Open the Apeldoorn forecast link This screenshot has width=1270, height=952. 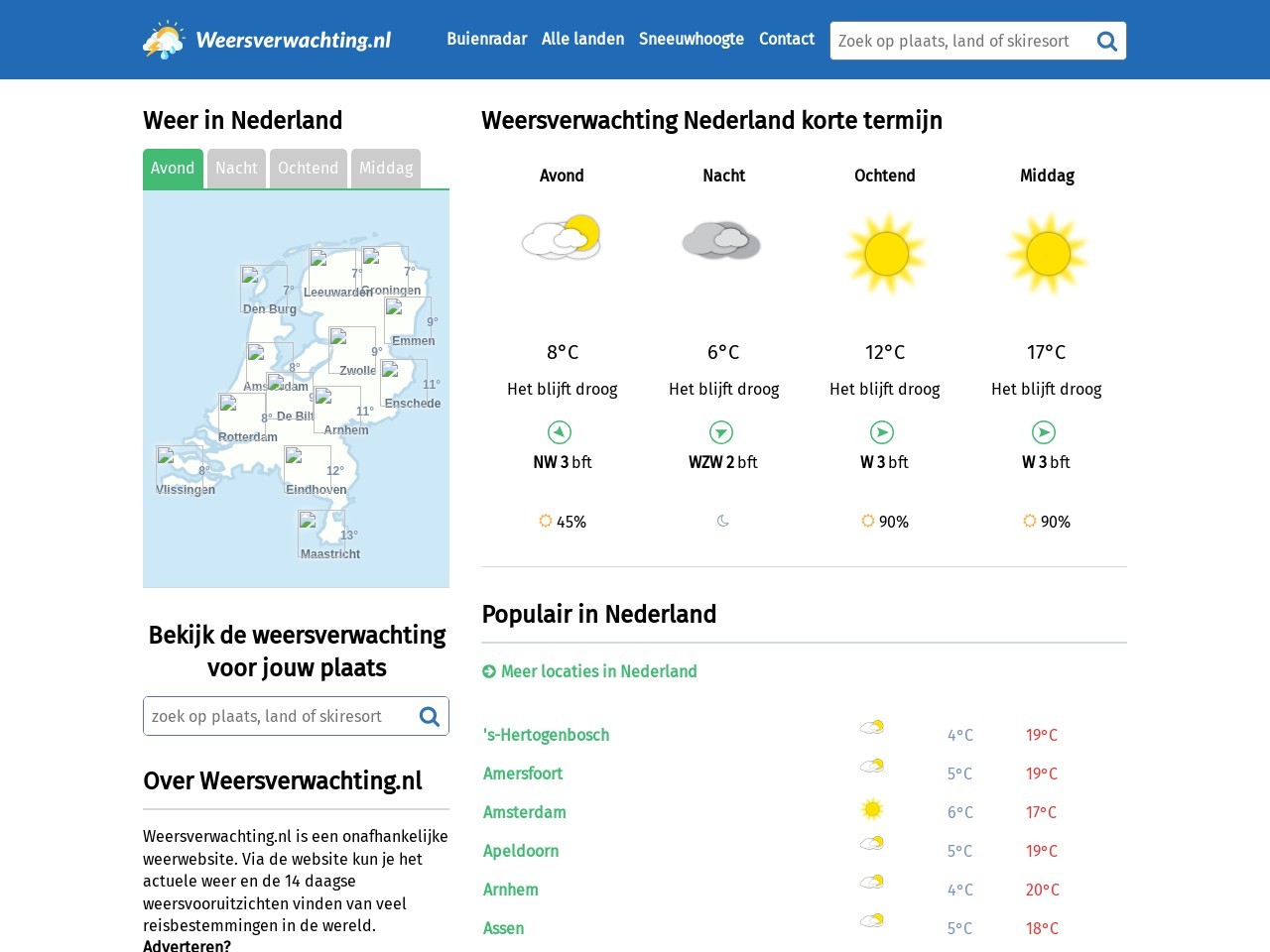click(521, 851)
